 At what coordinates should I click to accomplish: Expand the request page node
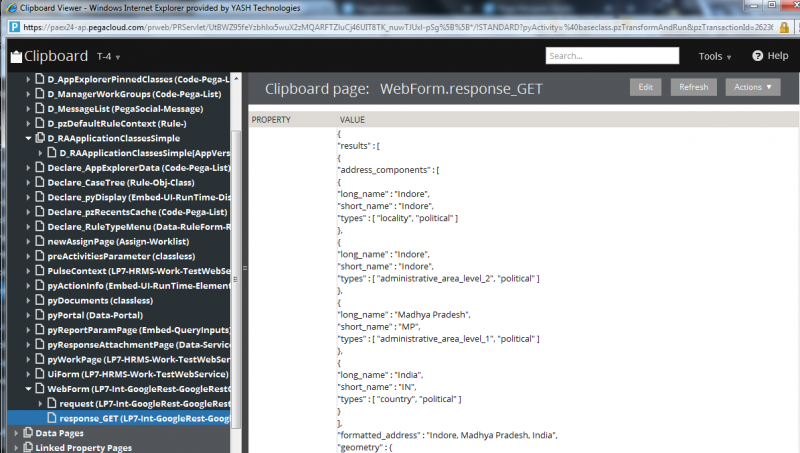tap(40, 404)
